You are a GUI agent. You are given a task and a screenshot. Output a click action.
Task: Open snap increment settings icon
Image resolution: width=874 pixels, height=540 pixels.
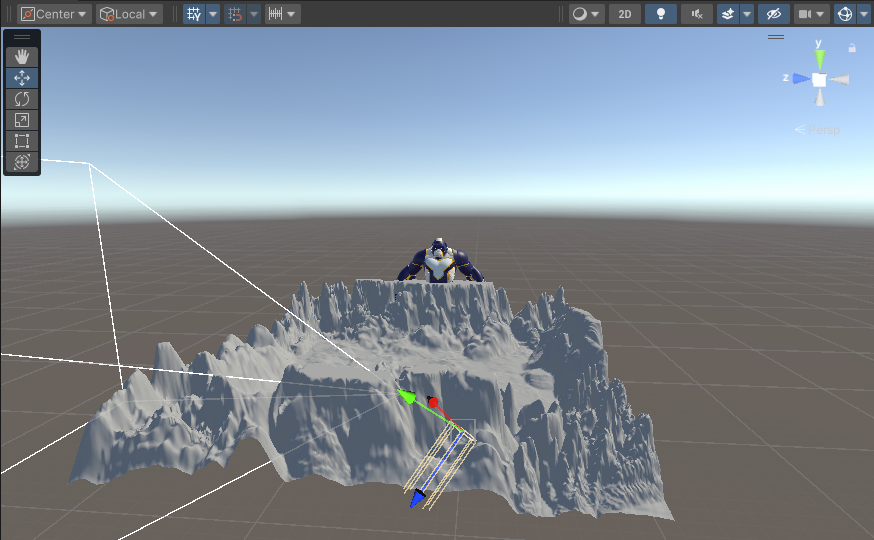[275, 14]
